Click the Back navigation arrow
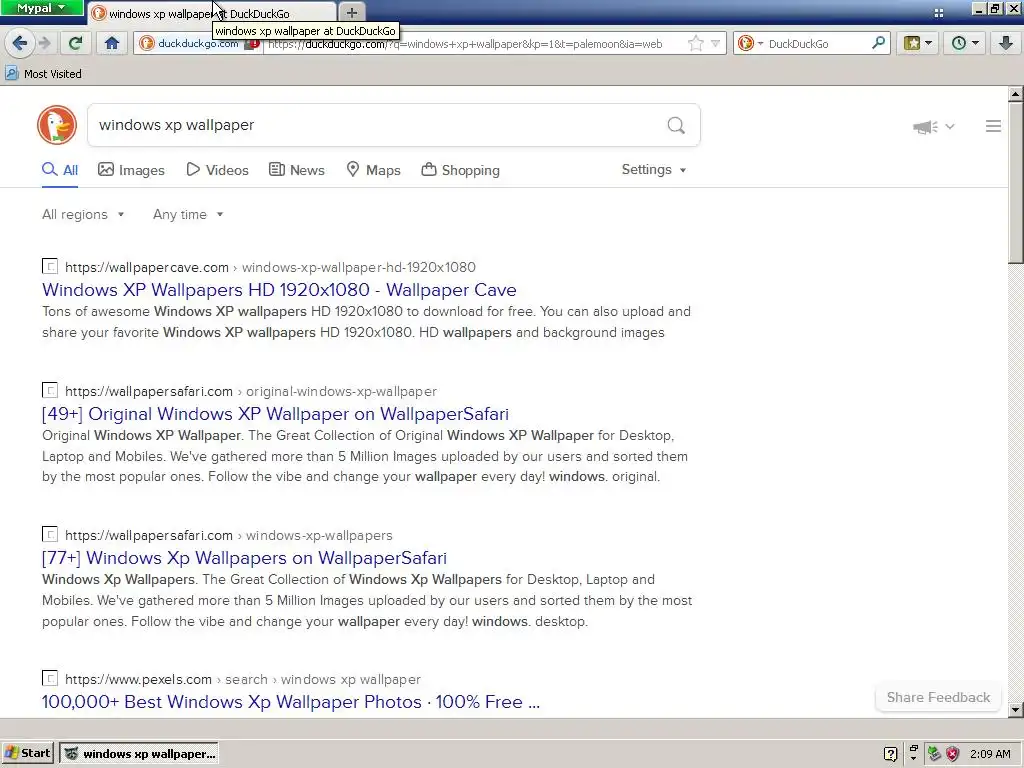Image resolution: width=1024 pixels, height=768 pixels. (20, 44)
